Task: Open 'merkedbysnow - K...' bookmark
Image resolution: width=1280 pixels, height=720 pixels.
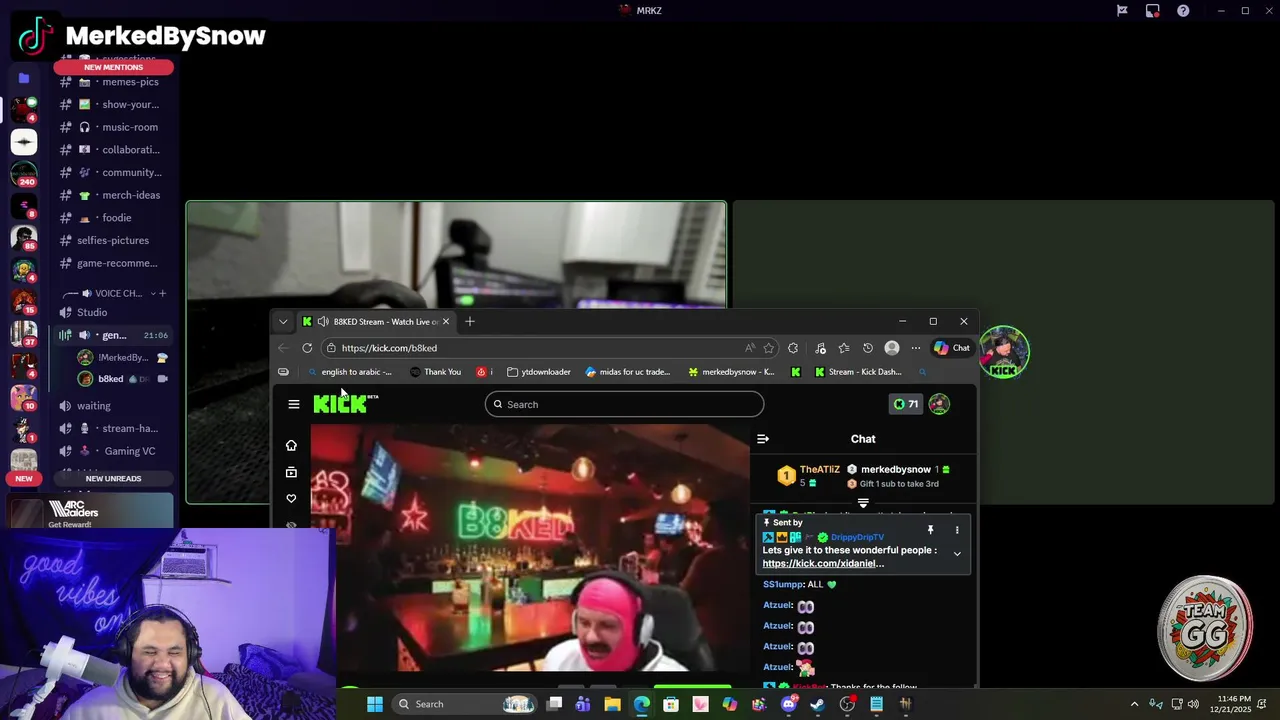Action: point(731,372)
